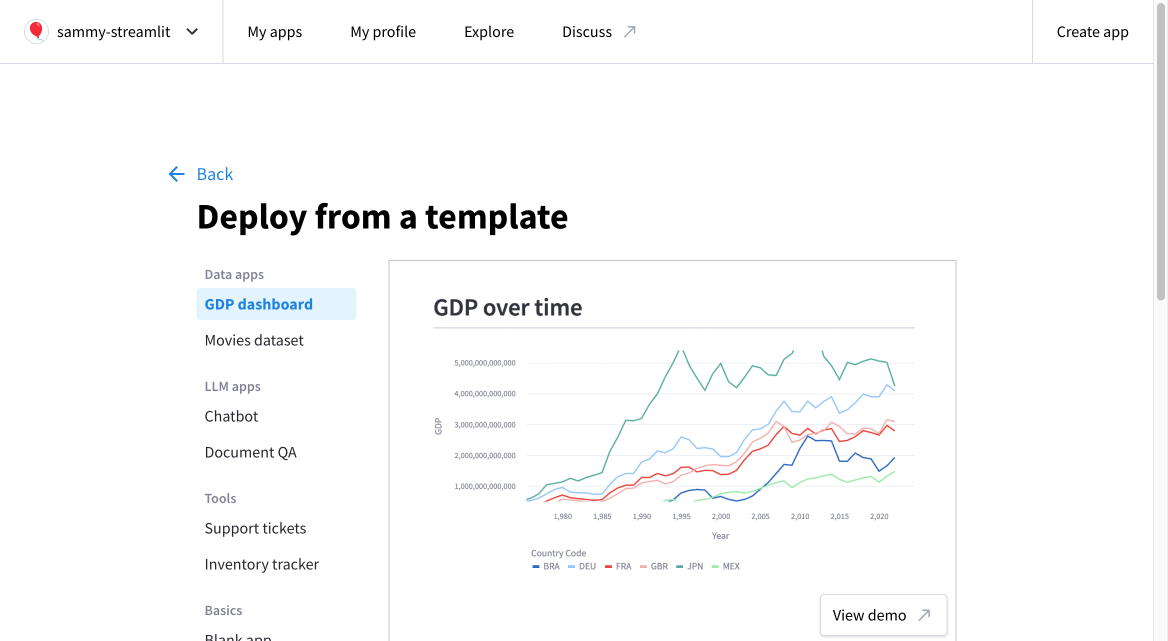
Task: Choose the Chatbot template under LLM apps
Action: (231, 416)
